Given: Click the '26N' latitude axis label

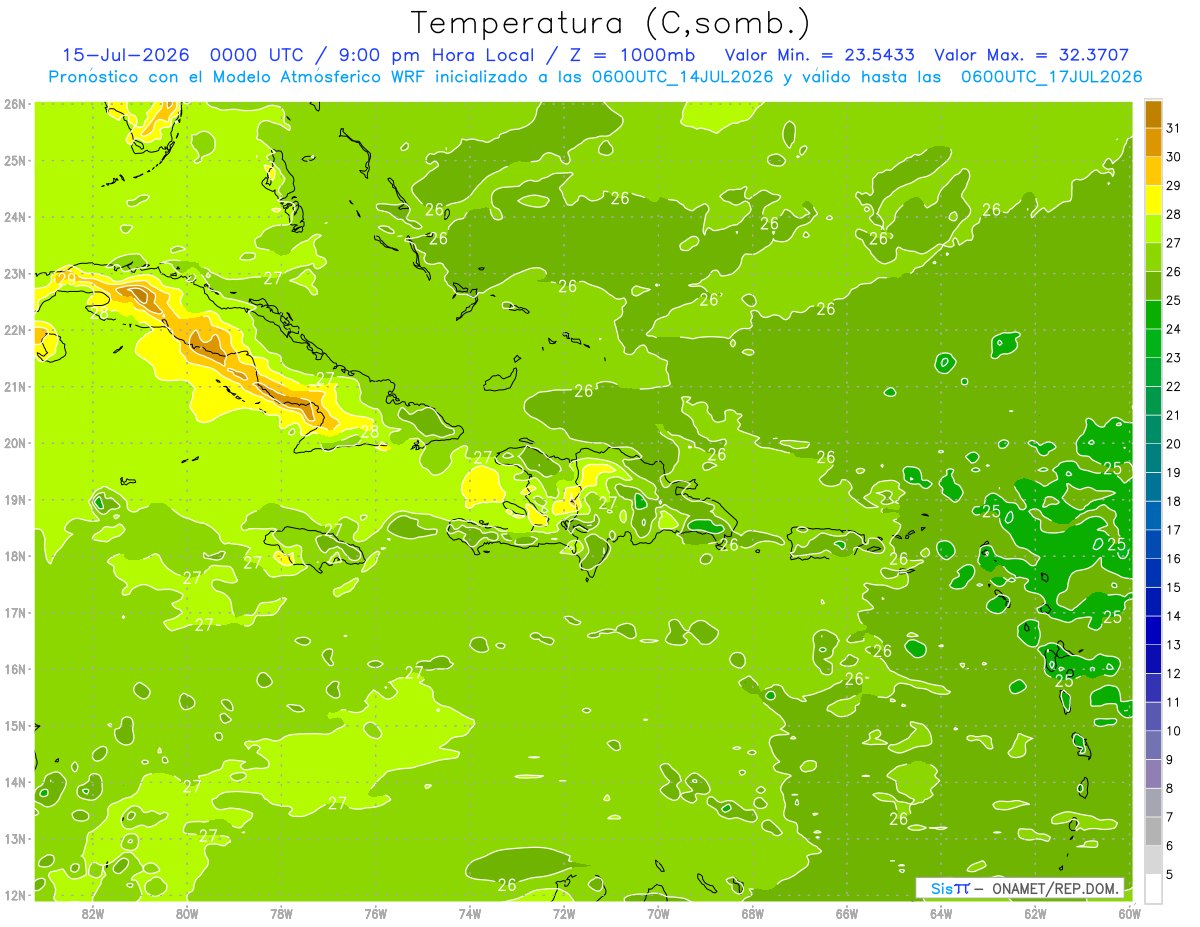Looking at the screenshot, I should pos(15,104).
